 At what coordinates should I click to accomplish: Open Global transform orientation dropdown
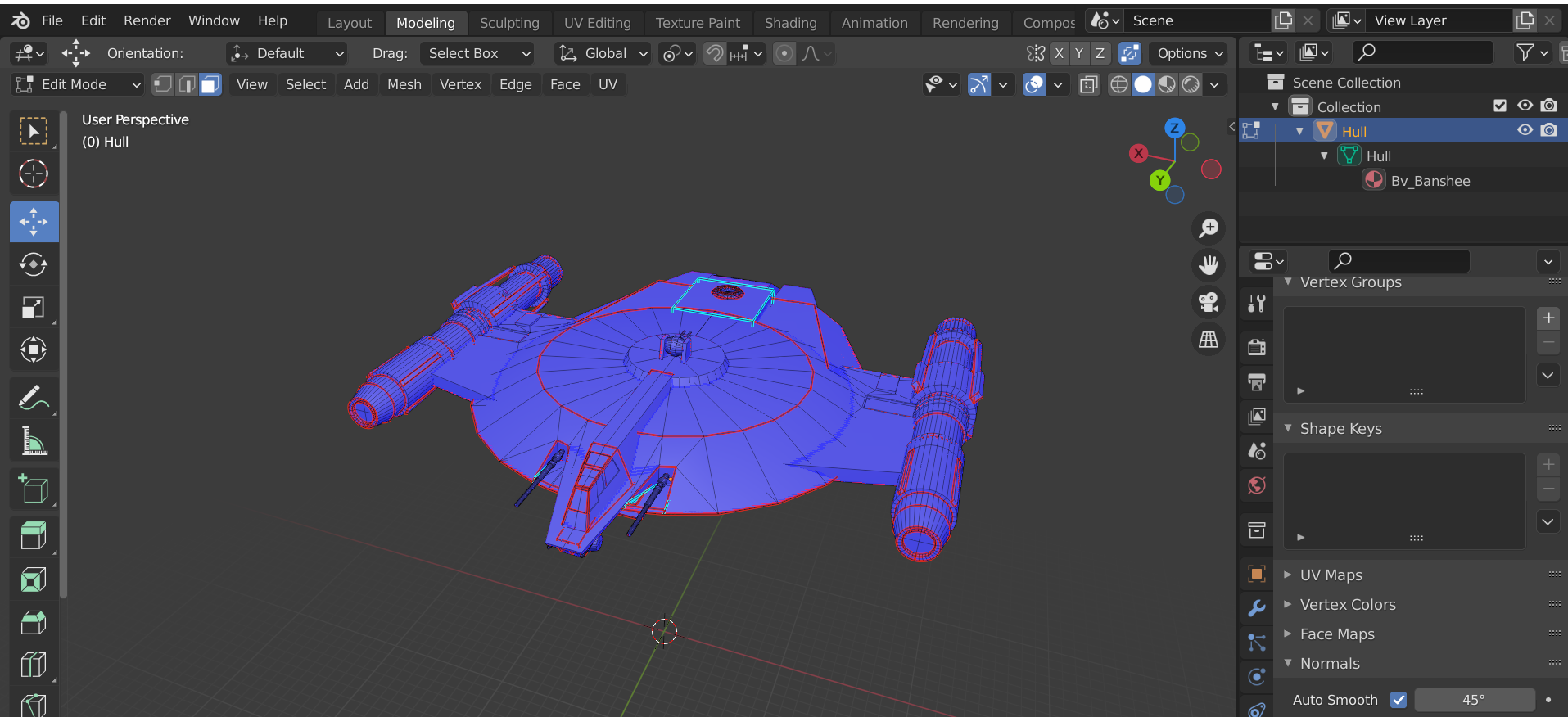pyautogui.click(x=603, y=53)
